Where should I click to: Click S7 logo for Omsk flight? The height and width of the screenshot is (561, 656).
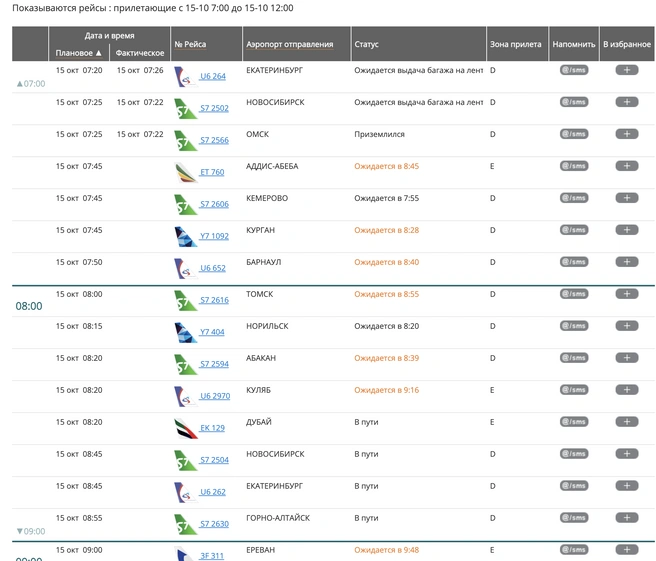point(185,141)
